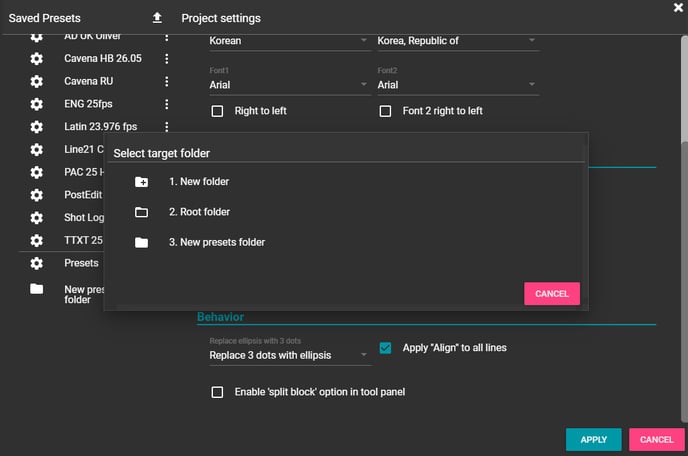
Task: Click the upload presets icon
Action: (x=157, y=18)
